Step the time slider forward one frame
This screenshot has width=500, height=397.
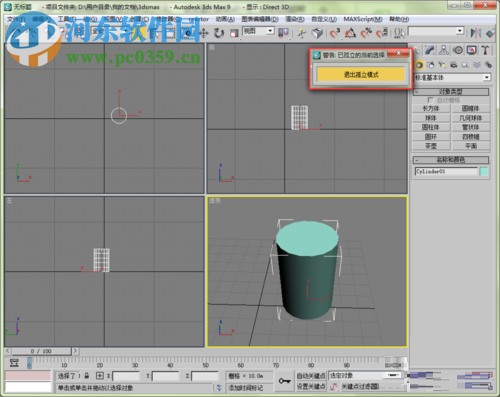pyautogui.click(x=75, y=351)
